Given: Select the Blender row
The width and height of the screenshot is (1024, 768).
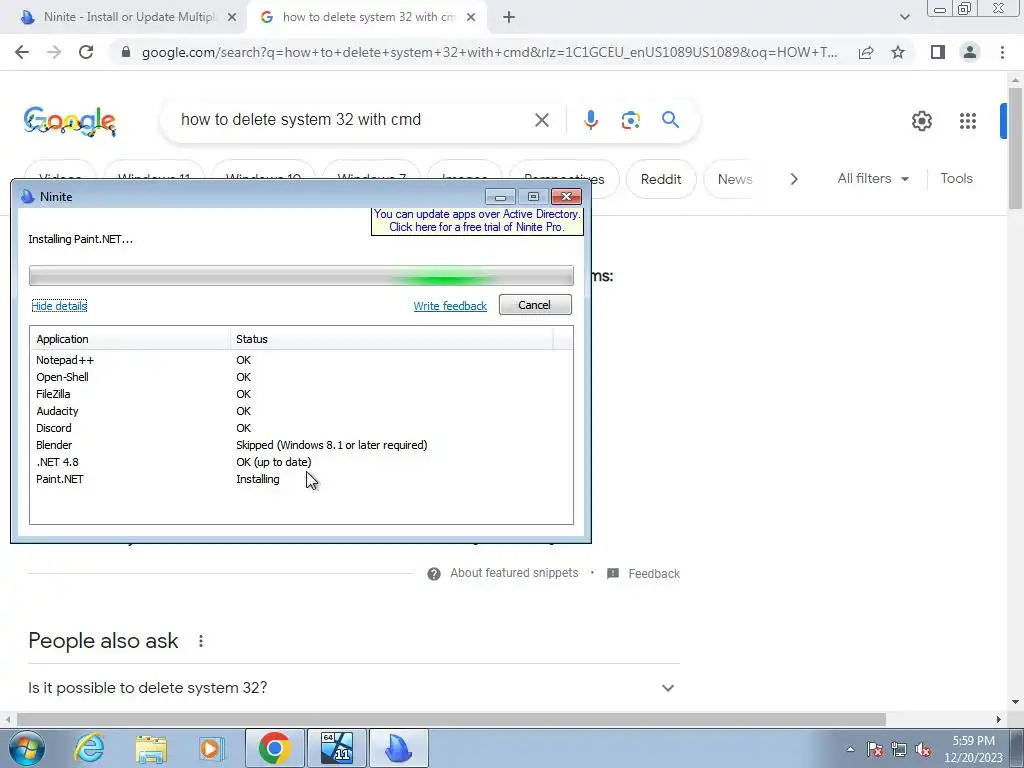Looking at the screenshot, I should point(301,445).
